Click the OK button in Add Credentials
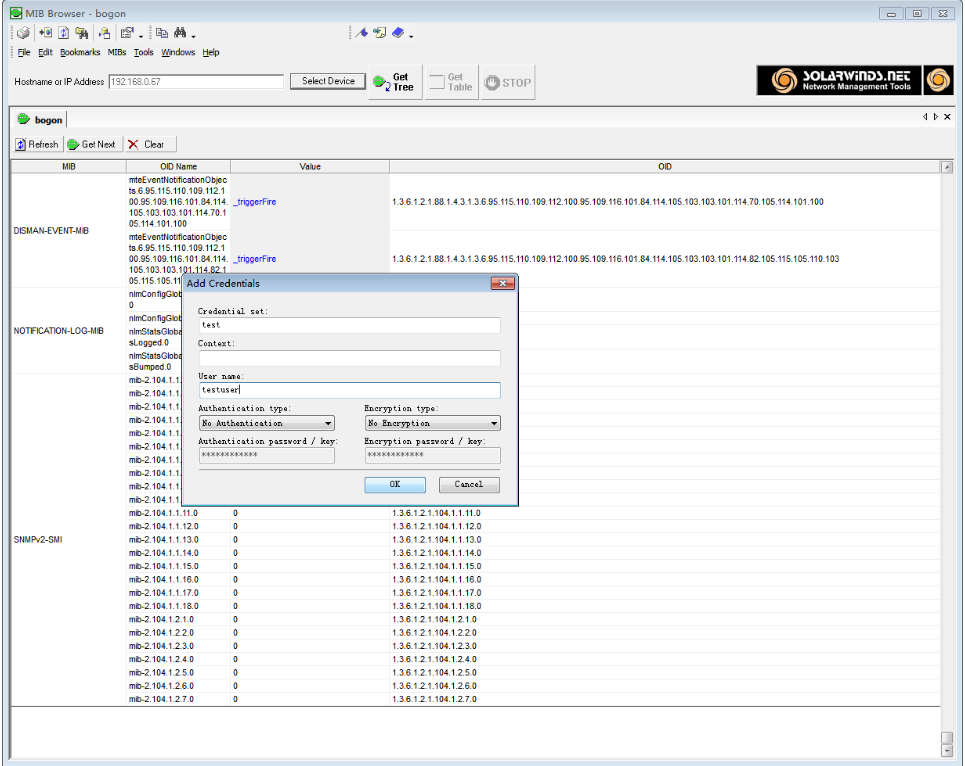The height and width of the screenshot is (766, 965). click(395, 485)
